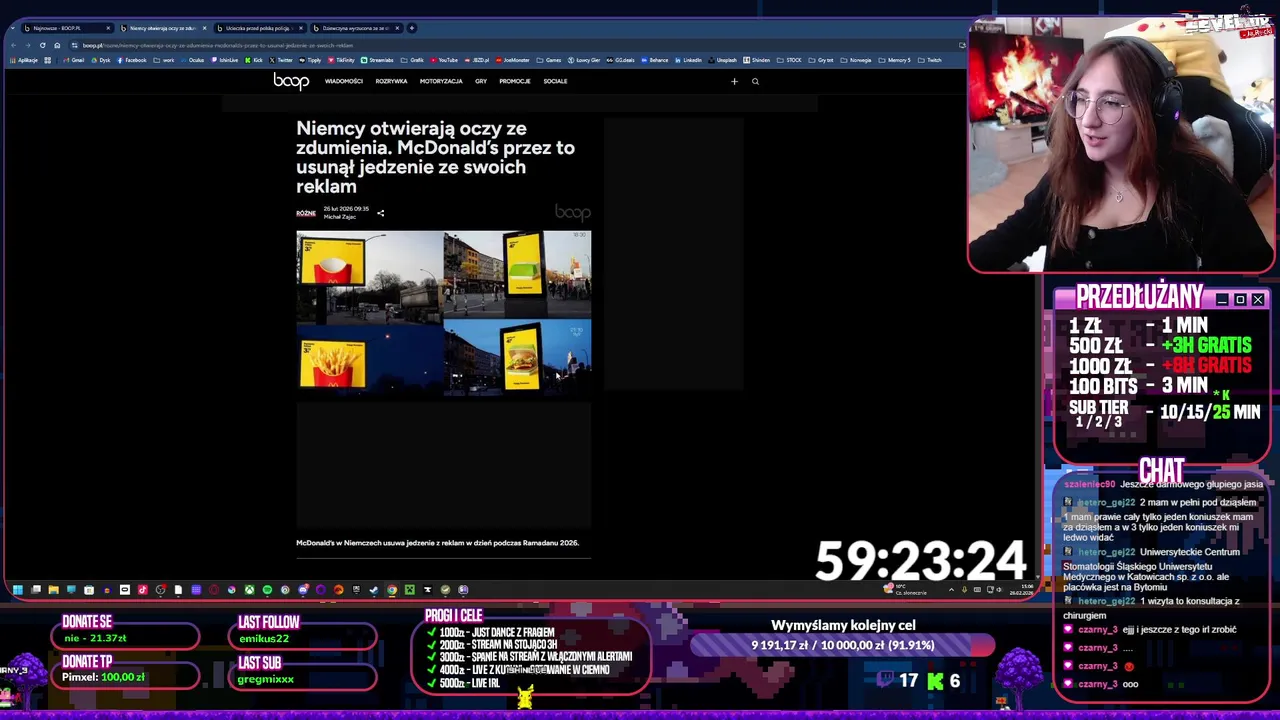Image resolution: width=1280 pixels, height=720 pixels.
Task: Click the Przedłużamy panel close button
Action: (1258, 299)
